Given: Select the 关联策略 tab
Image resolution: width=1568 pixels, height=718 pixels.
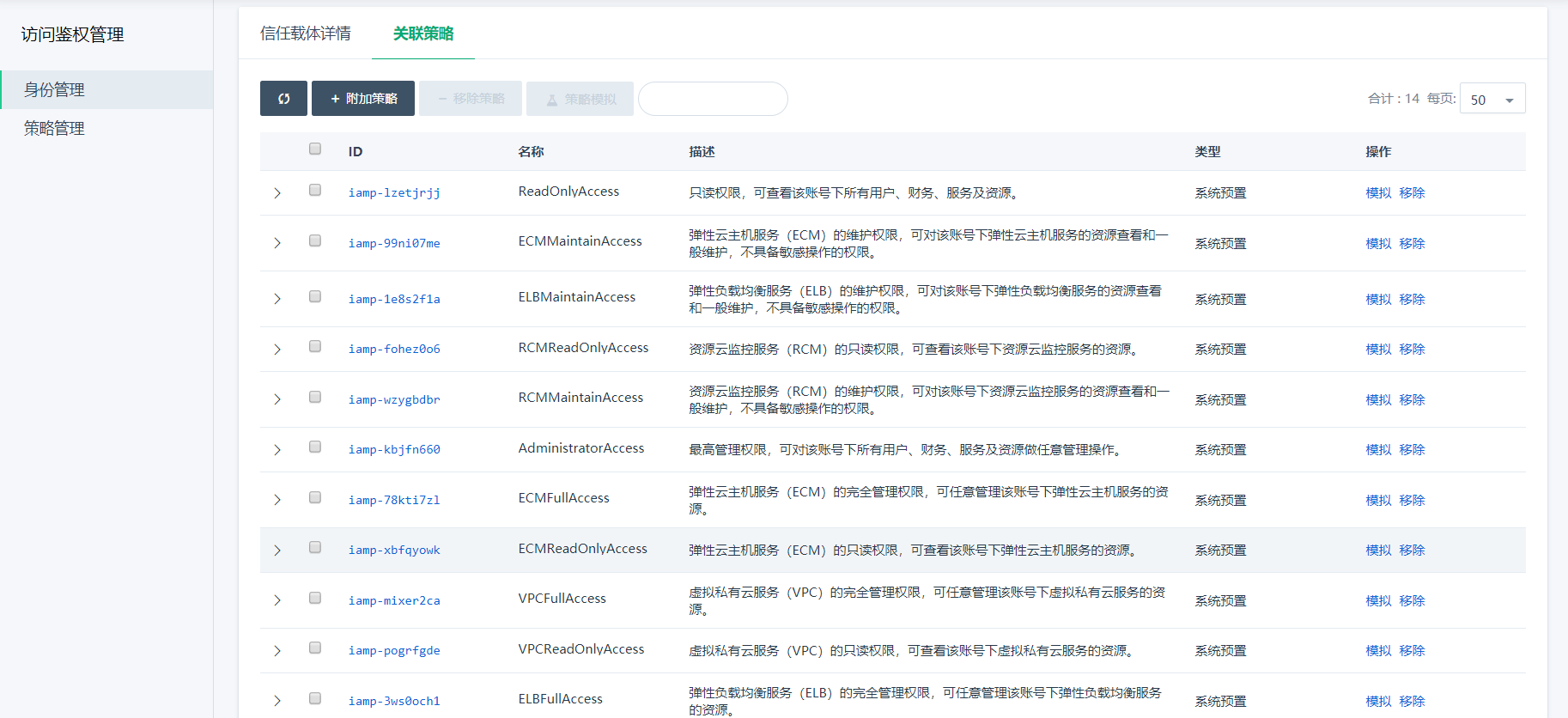Looking at the screenshot, I should point(423,33).
